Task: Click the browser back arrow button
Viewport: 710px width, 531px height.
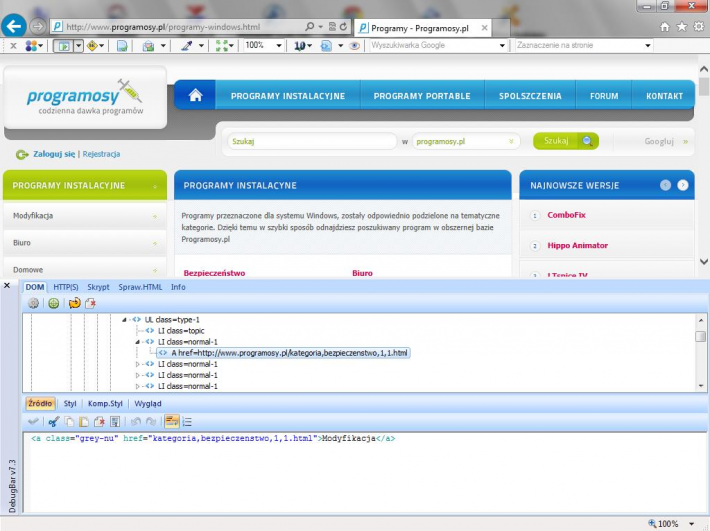Action: [x=14, y=26]
